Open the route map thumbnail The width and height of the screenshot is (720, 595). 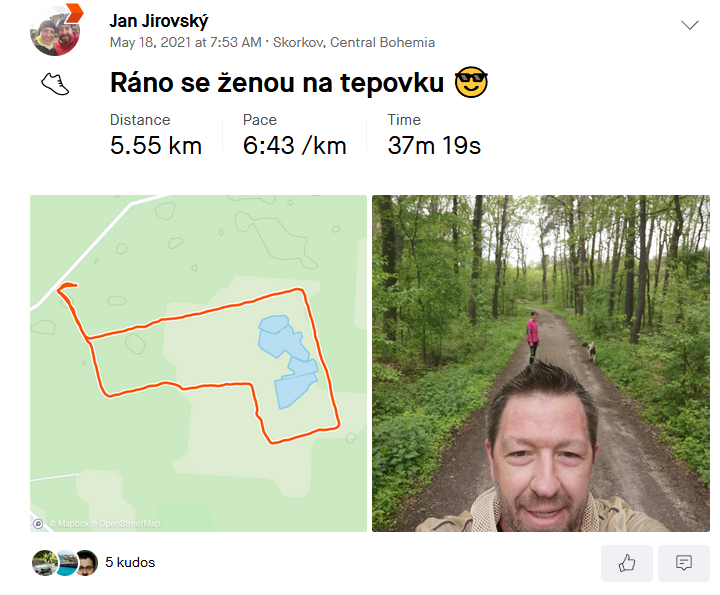(x=198, y=363)
